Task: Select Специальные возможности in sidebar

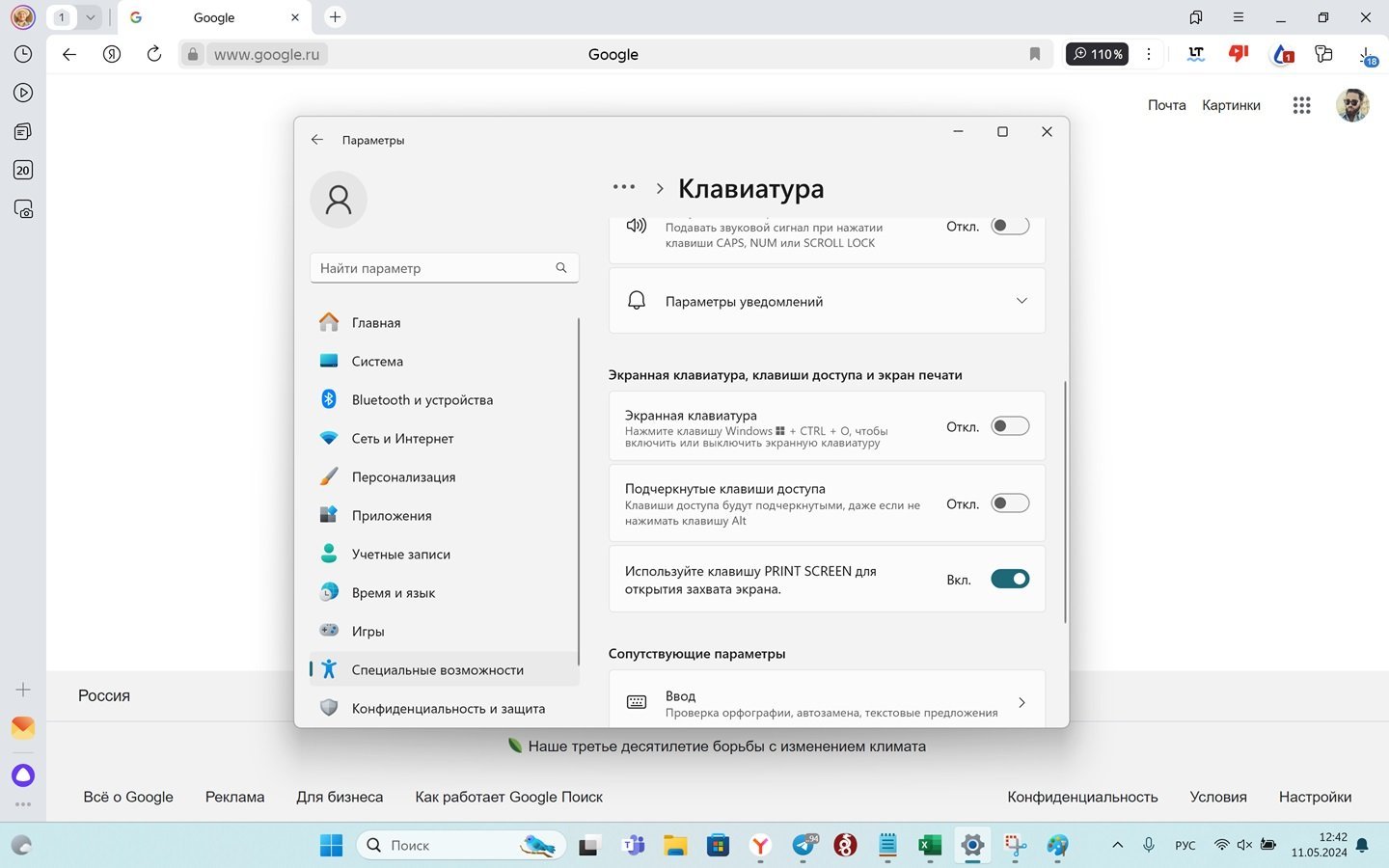Action: 444,670
